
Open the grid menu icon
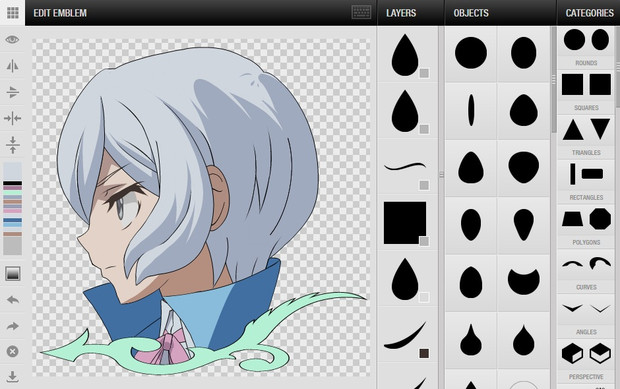(x=13, y=13)
